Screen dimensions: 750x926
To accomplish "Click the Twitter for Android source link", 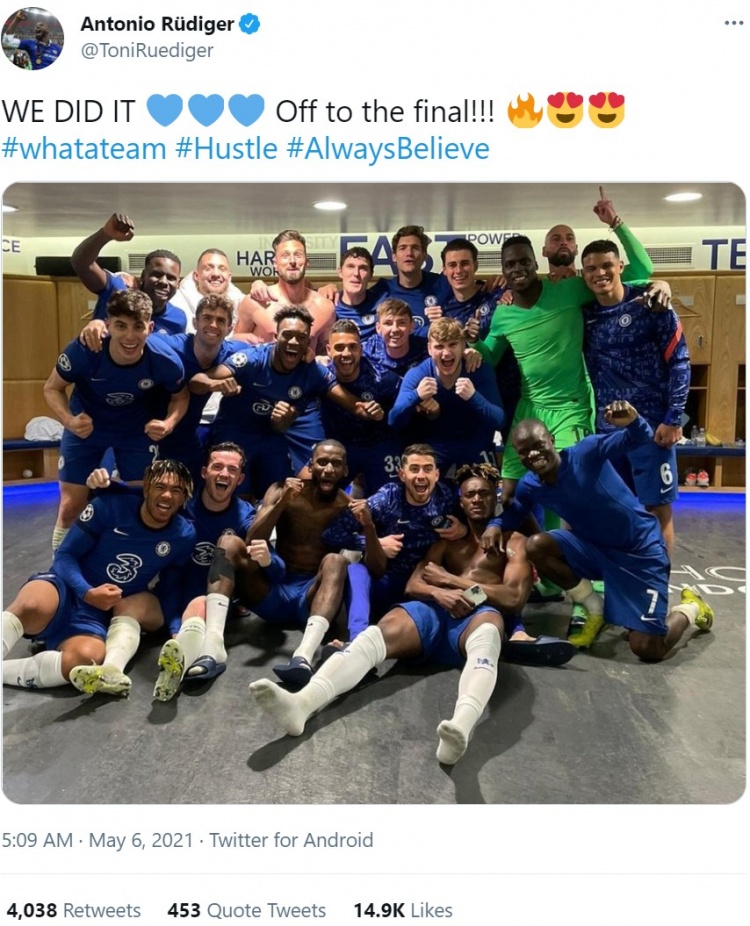I will [x=291, y=840].
